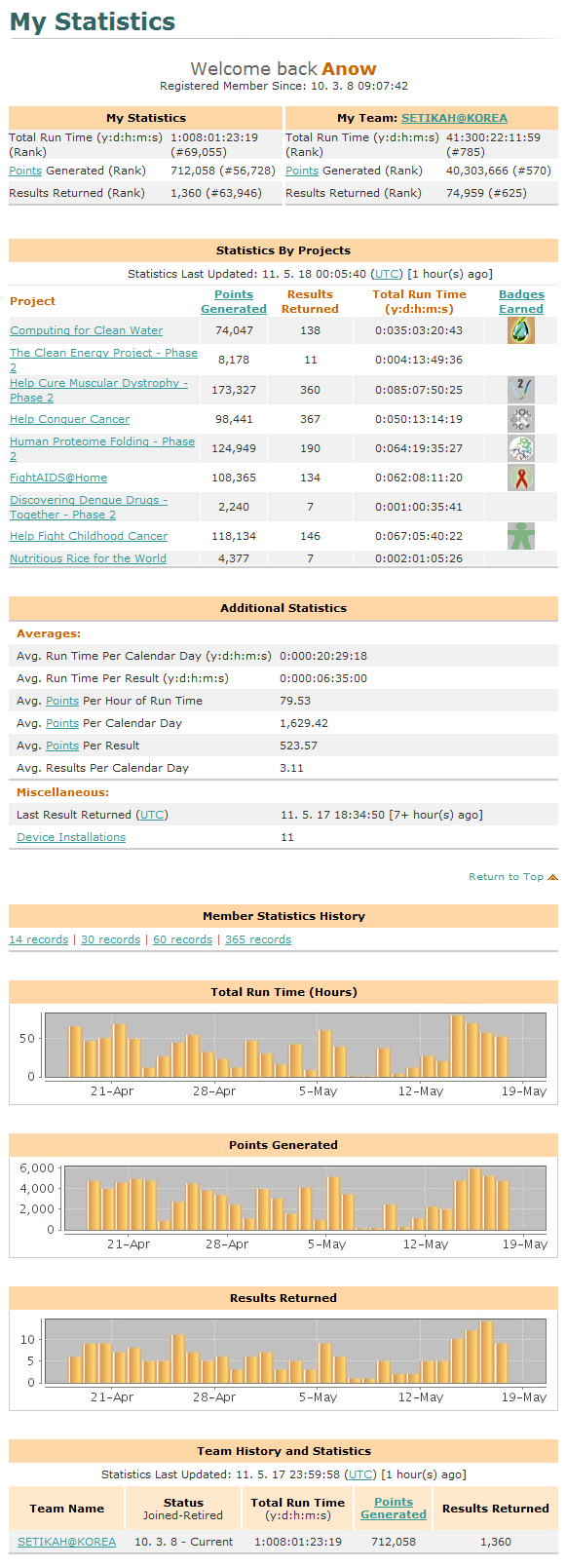Open Discovering Dengue Drugs - Together link
566x1568 pixels.
click(x=89, y=507)
